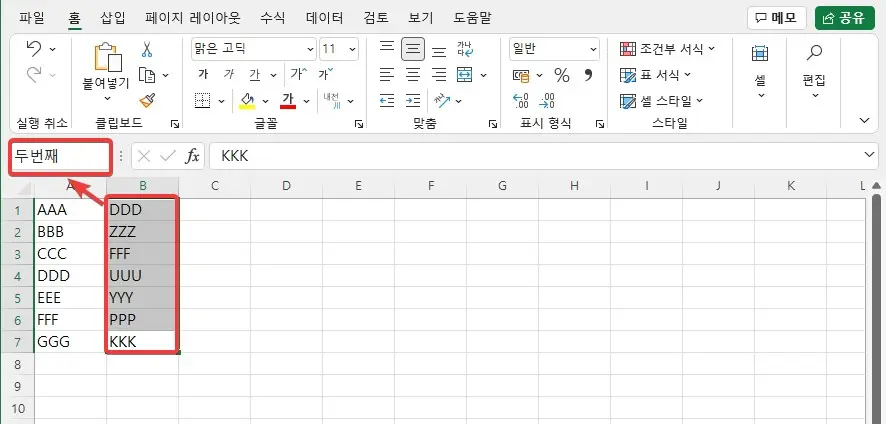Click the Copy icon

147,75
